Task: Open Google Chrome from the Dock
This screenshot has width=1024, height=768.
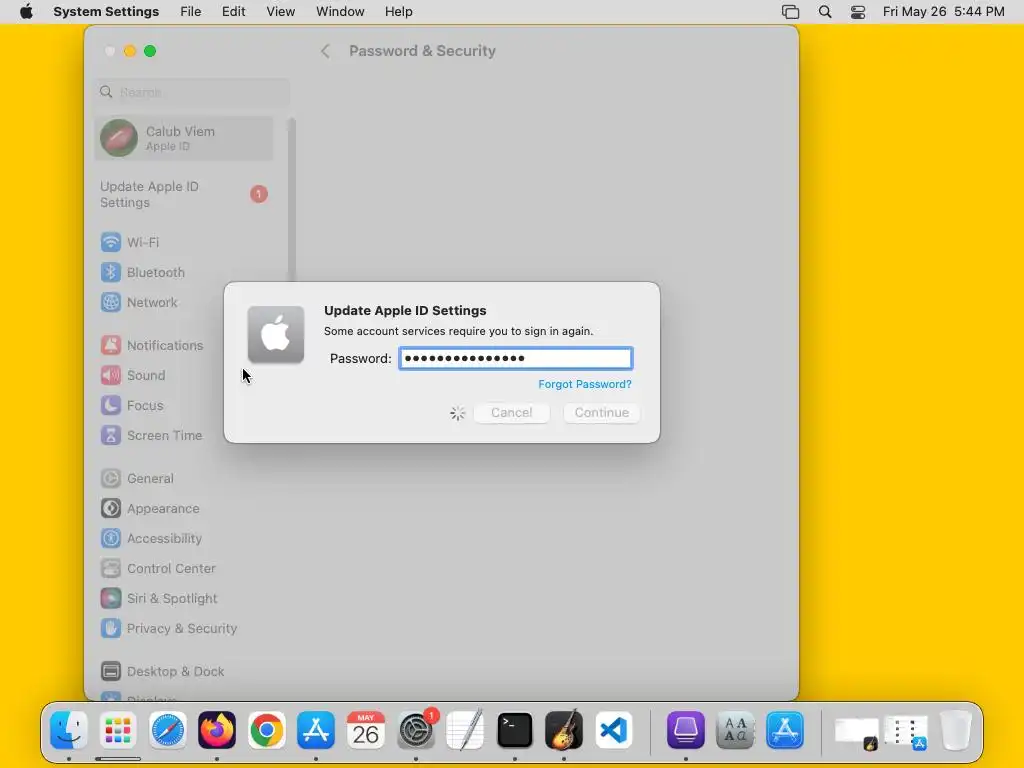Action: coord(266,730)
